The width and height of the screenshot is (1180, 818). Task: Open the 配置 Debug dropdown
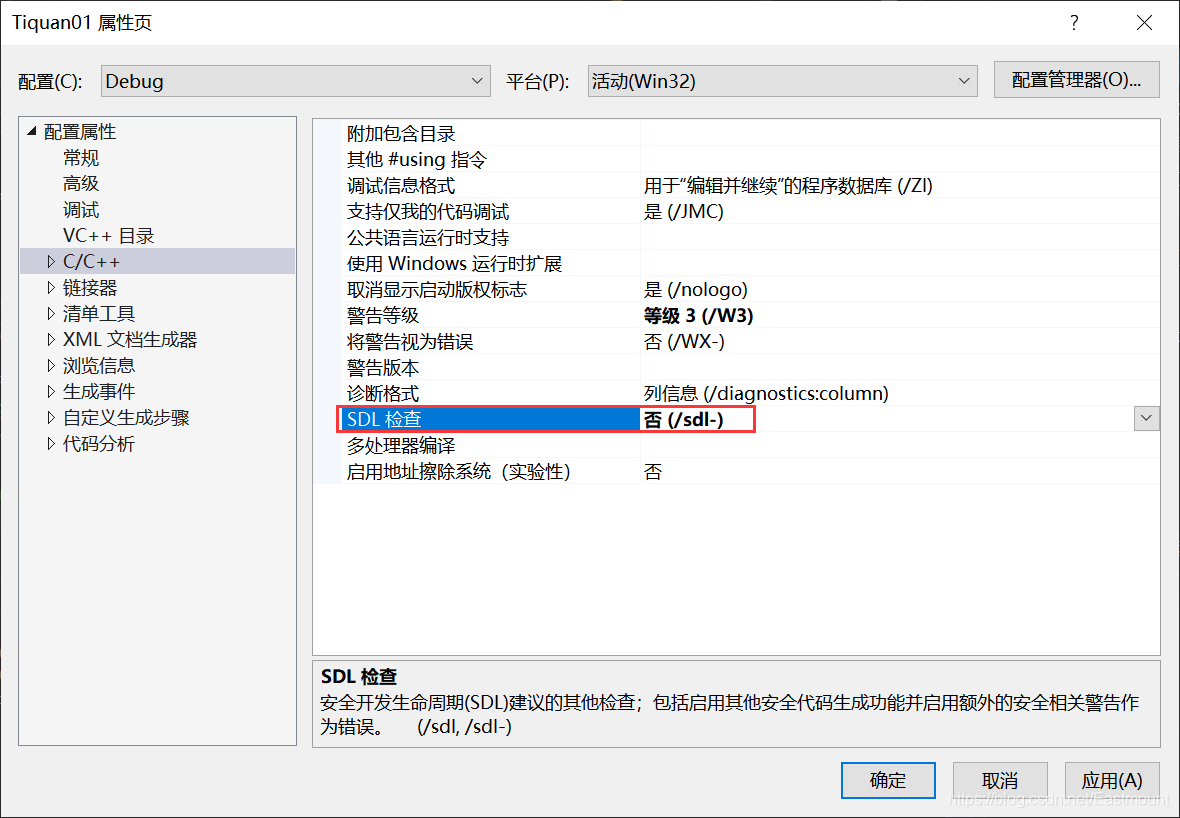pyautogui.click(x=477, y=81)
